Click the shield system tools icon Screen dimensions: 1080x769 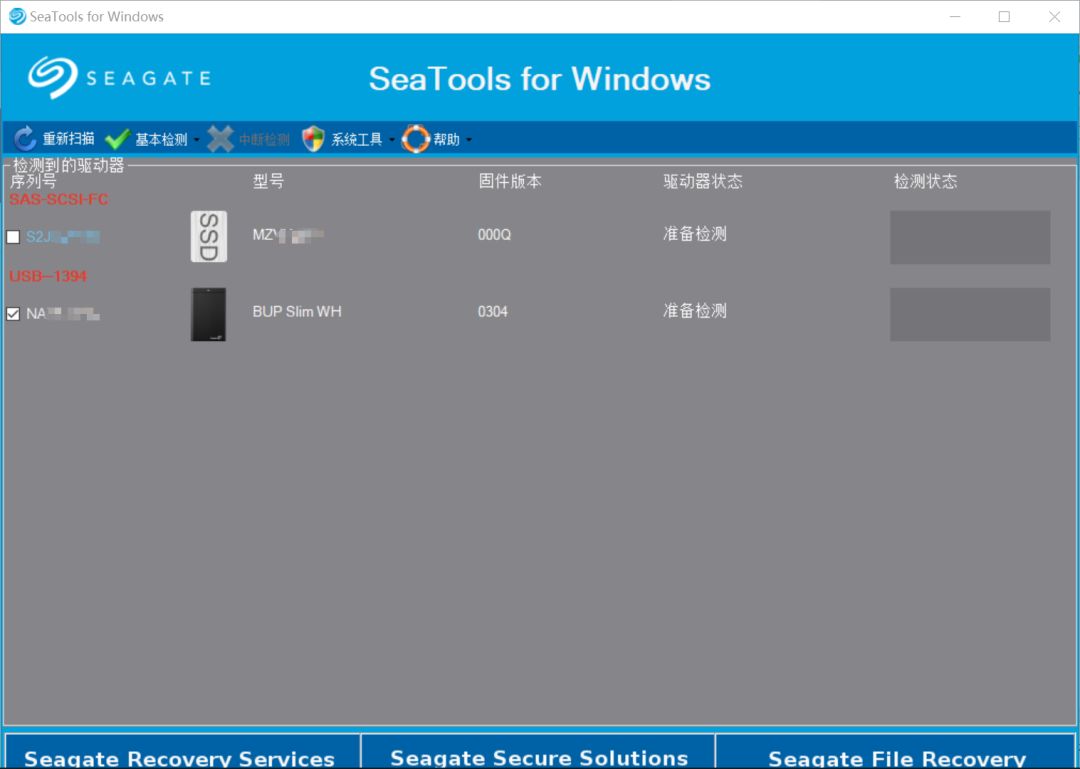313,139
